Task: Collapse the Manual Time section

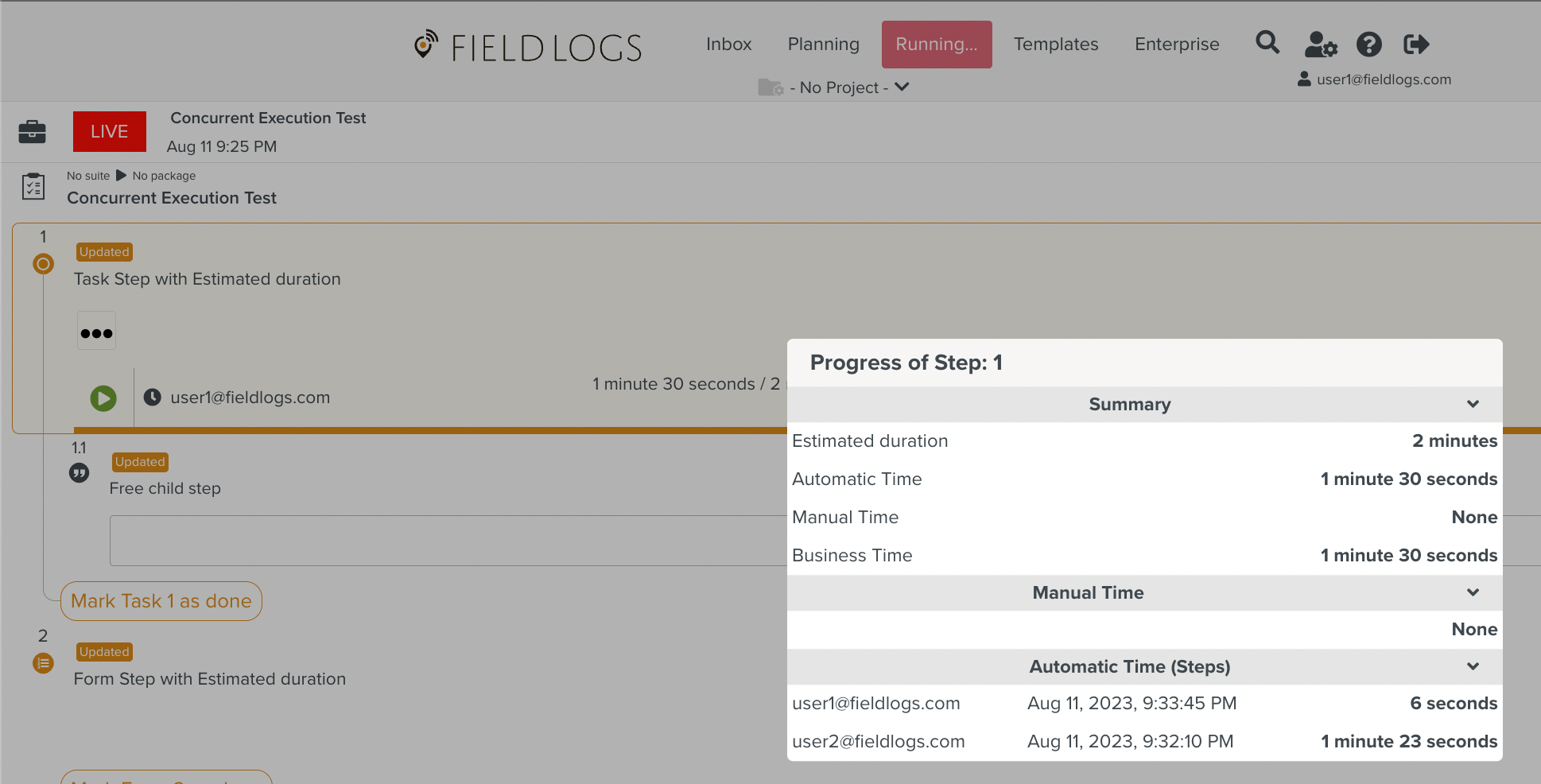Action: [x=1473, y=592]
